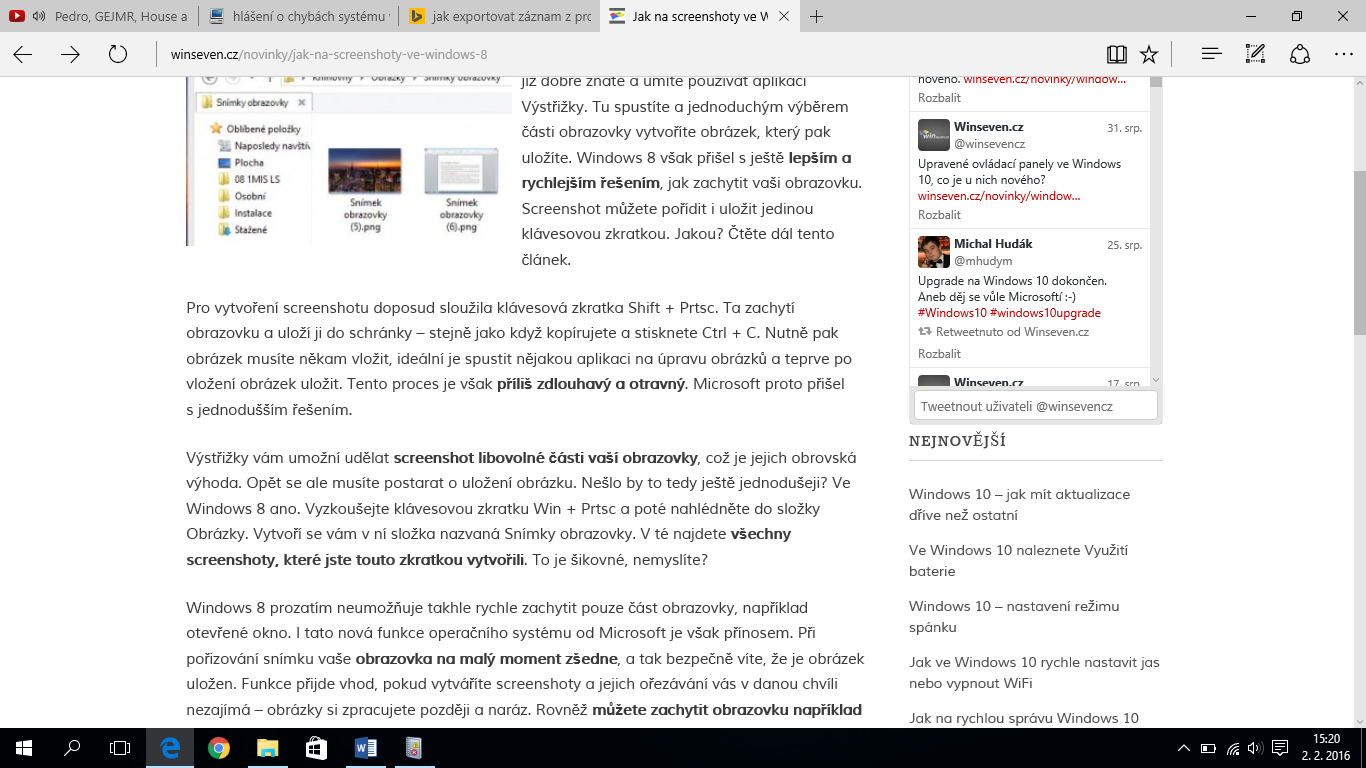1366x768 pixels.
Task: Open the volume control tray icon
Action: (x=1255, y=748)
